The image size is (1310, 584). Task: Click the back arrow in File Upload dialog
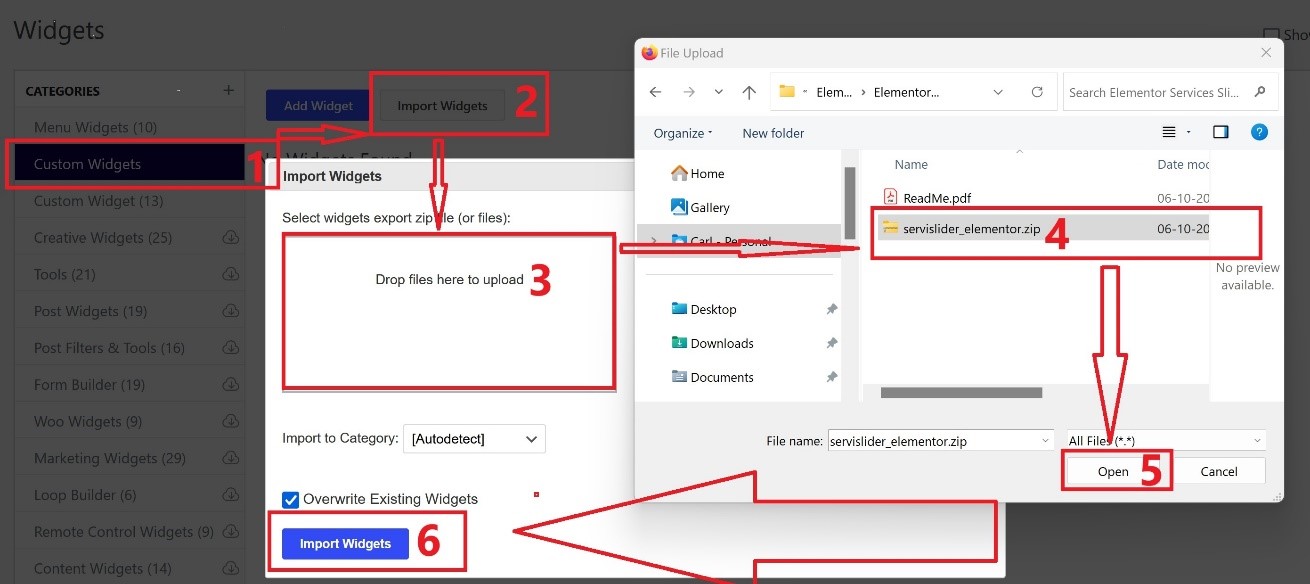pos(655,92)
